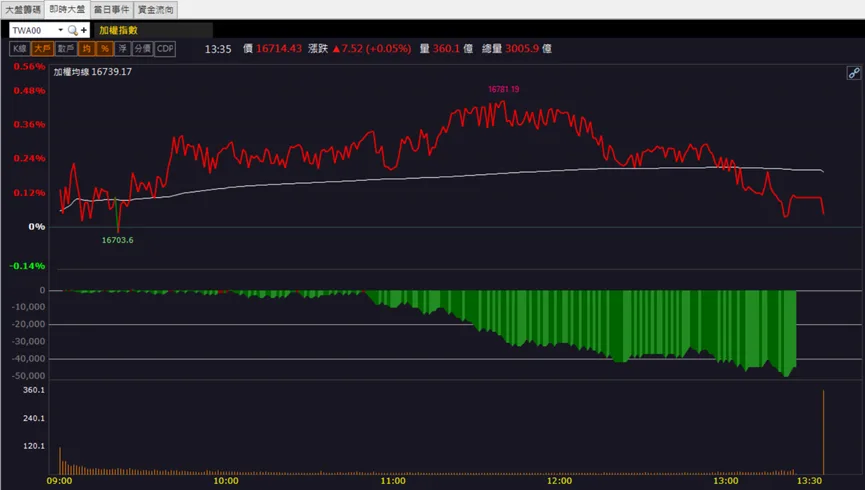Image resolution: width=865 pixels, height=490 pixels.
Task: Click the 加權指數 name label
Action: pos(119,30)
